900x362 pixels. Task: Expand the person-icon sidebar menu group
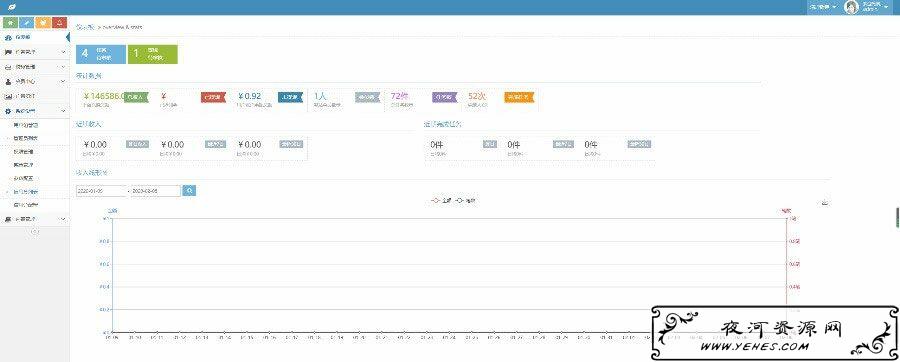(x=34, y=81)
